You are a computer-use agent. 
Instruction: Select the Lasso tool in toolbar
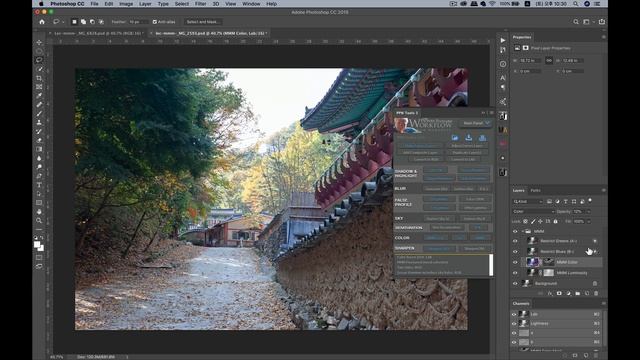tap(39, 60)
